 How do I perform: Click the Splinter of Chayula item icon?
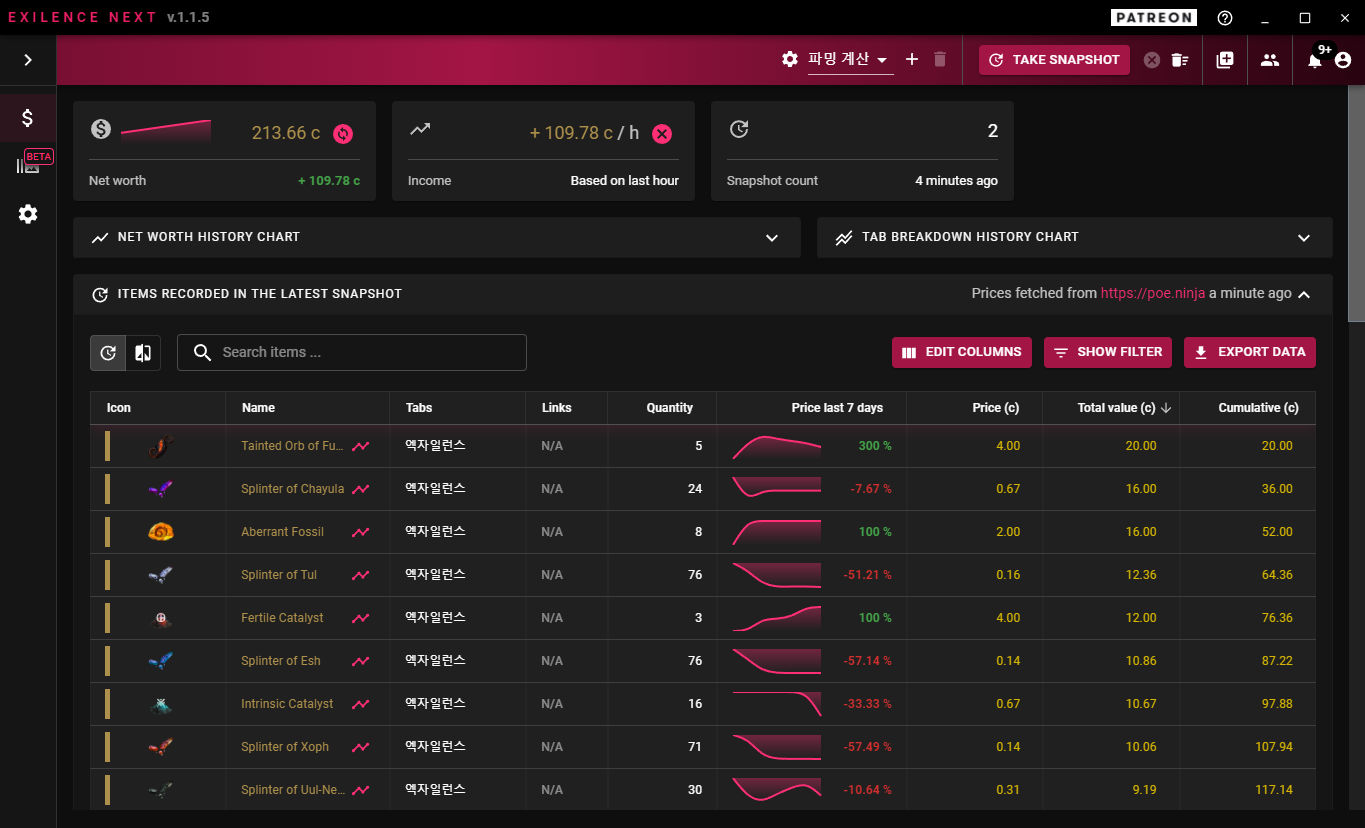point(160,489)
